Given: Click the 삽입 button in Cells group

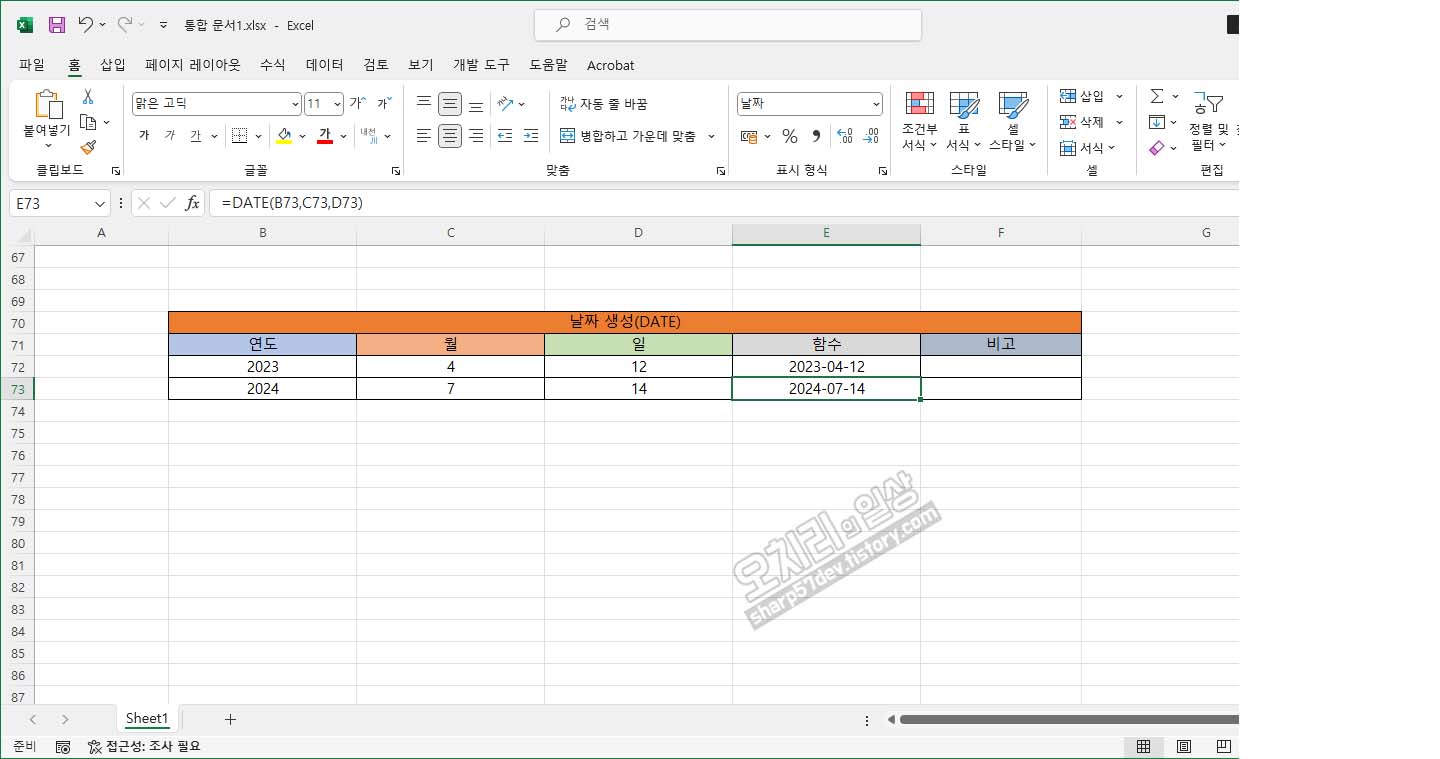Looking at the screenshot, I should 1083,96.
